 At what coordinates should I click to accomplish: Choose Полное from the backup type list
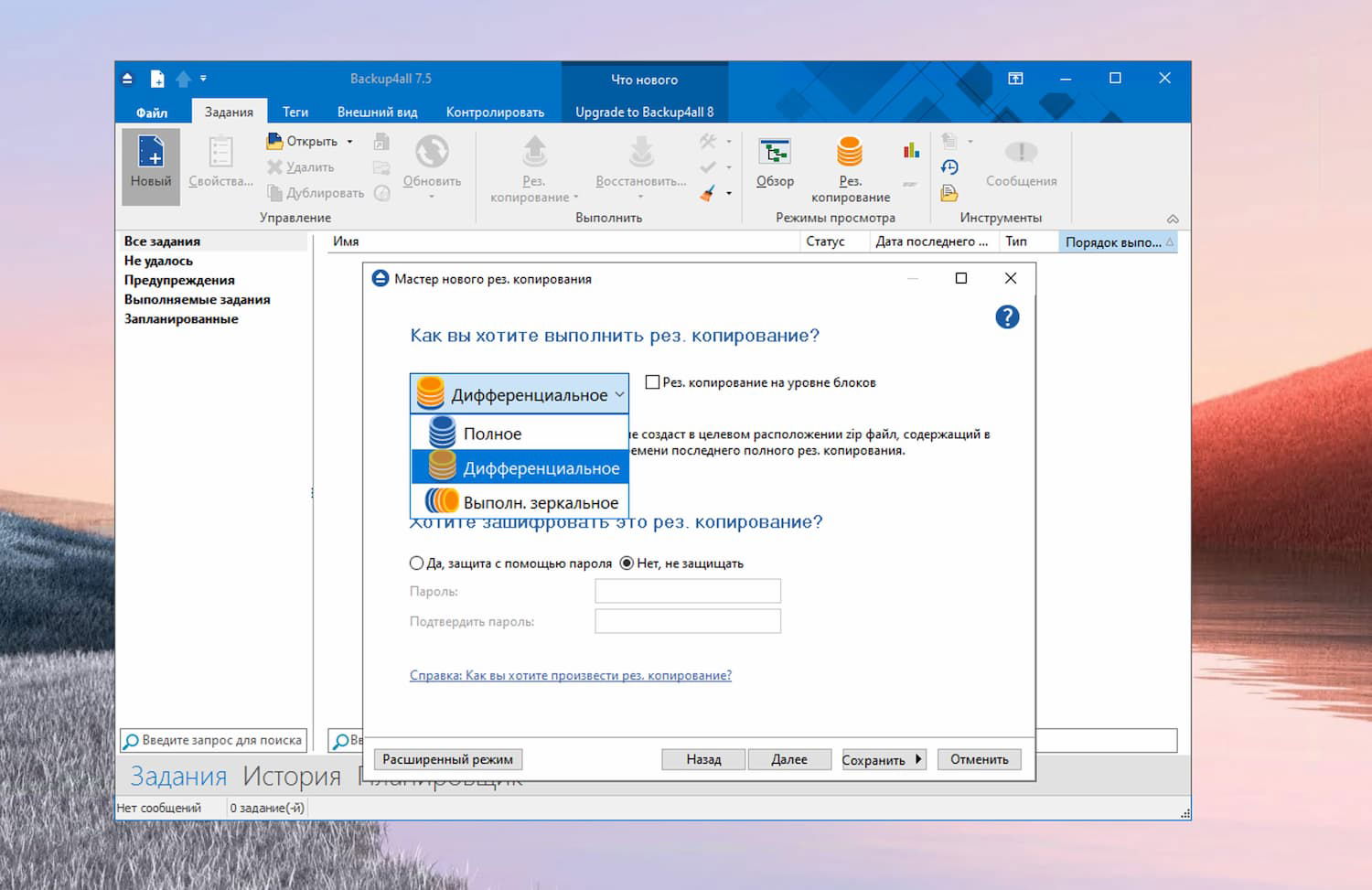[x=494, y=433]
